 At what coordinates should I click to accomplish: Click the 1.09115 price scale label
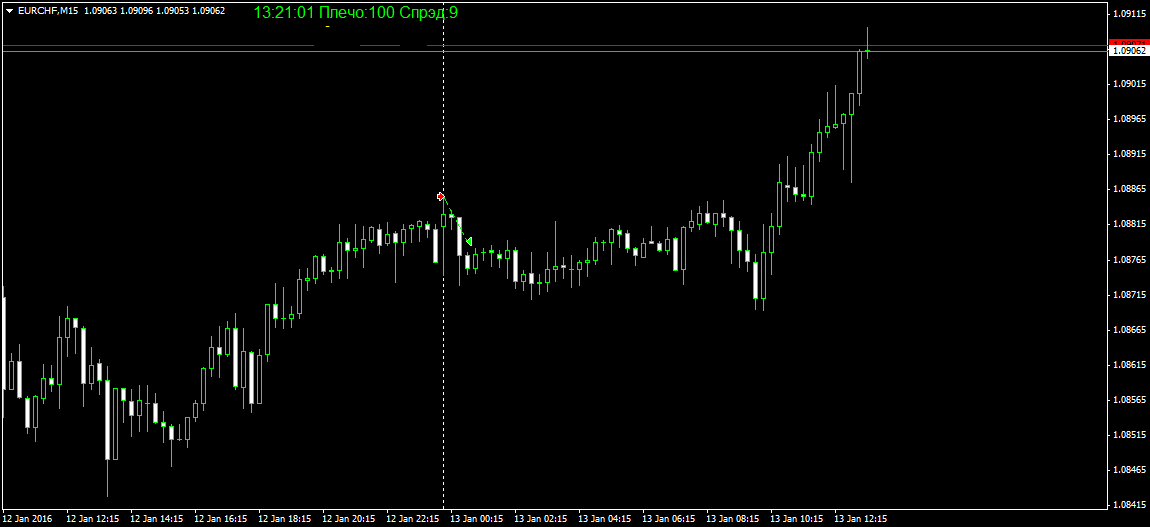click(1130, 13)
